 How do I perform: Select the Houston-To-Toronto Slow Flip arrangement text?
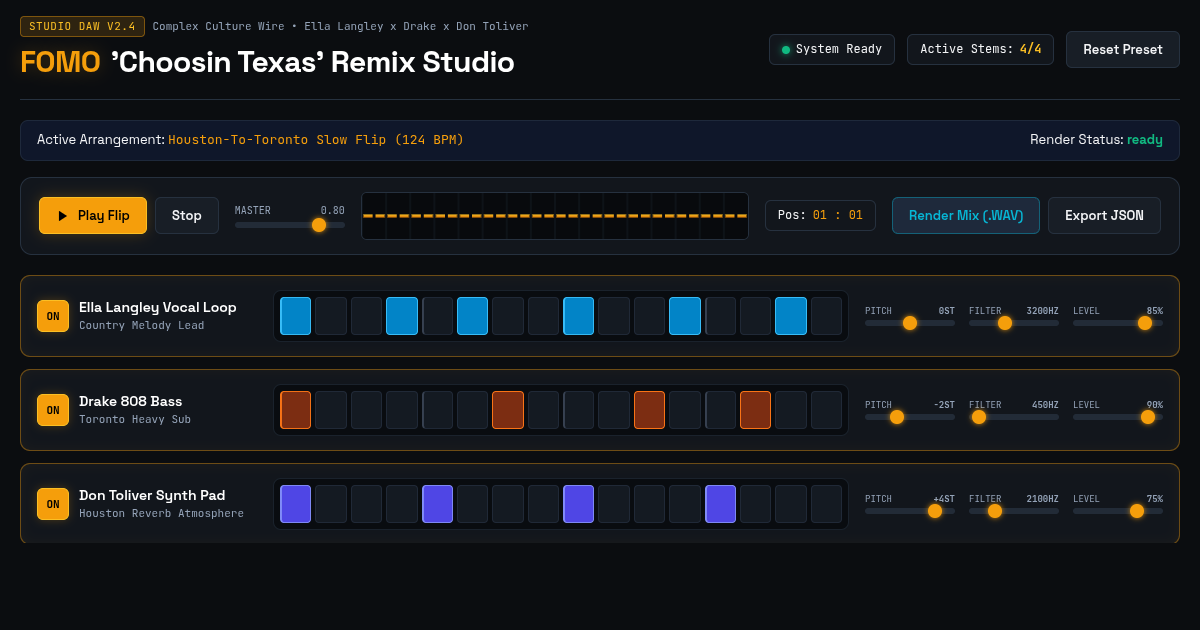tap(316, 140)
